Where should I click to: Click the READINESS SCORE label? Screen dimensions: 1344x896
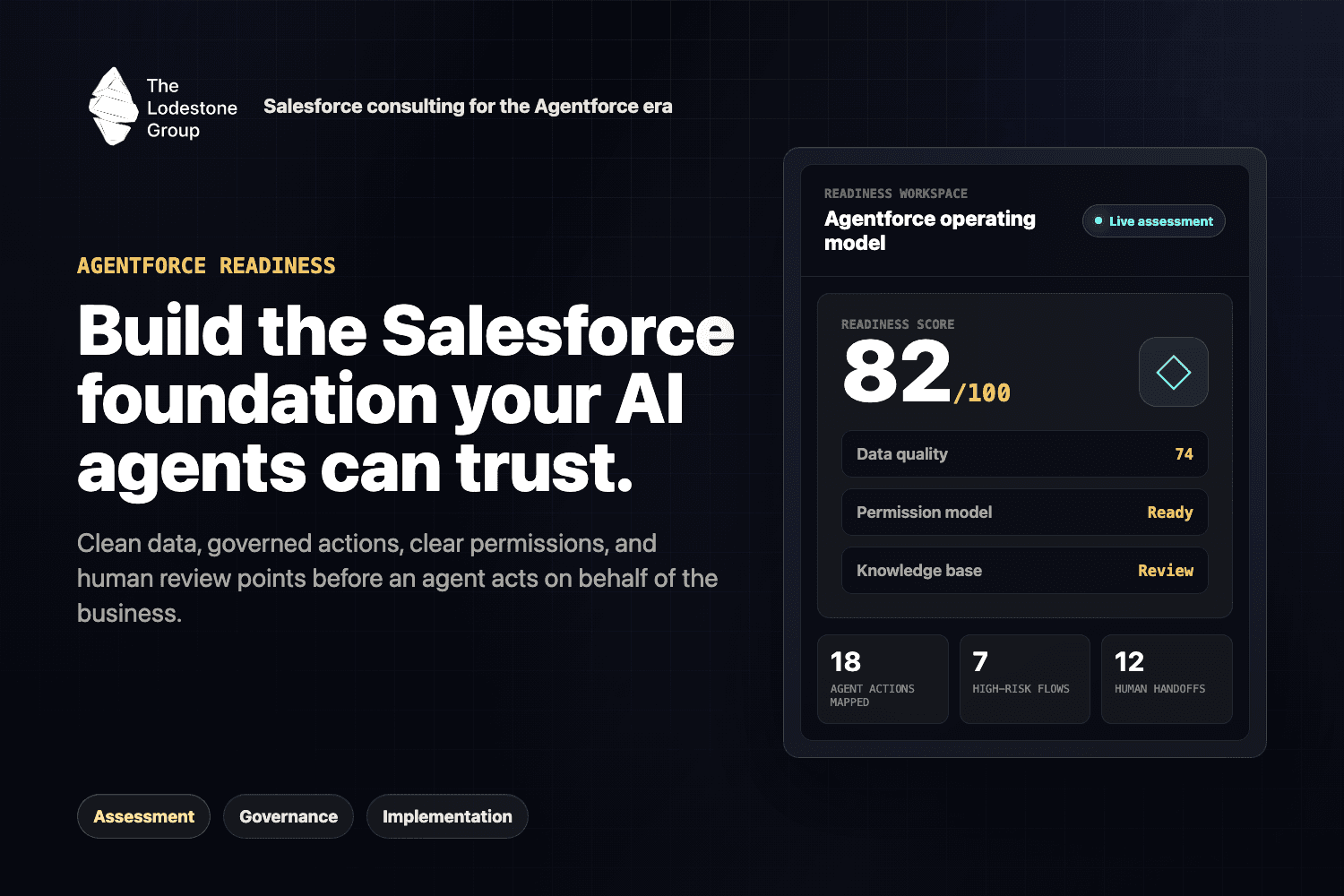point(898,324)
